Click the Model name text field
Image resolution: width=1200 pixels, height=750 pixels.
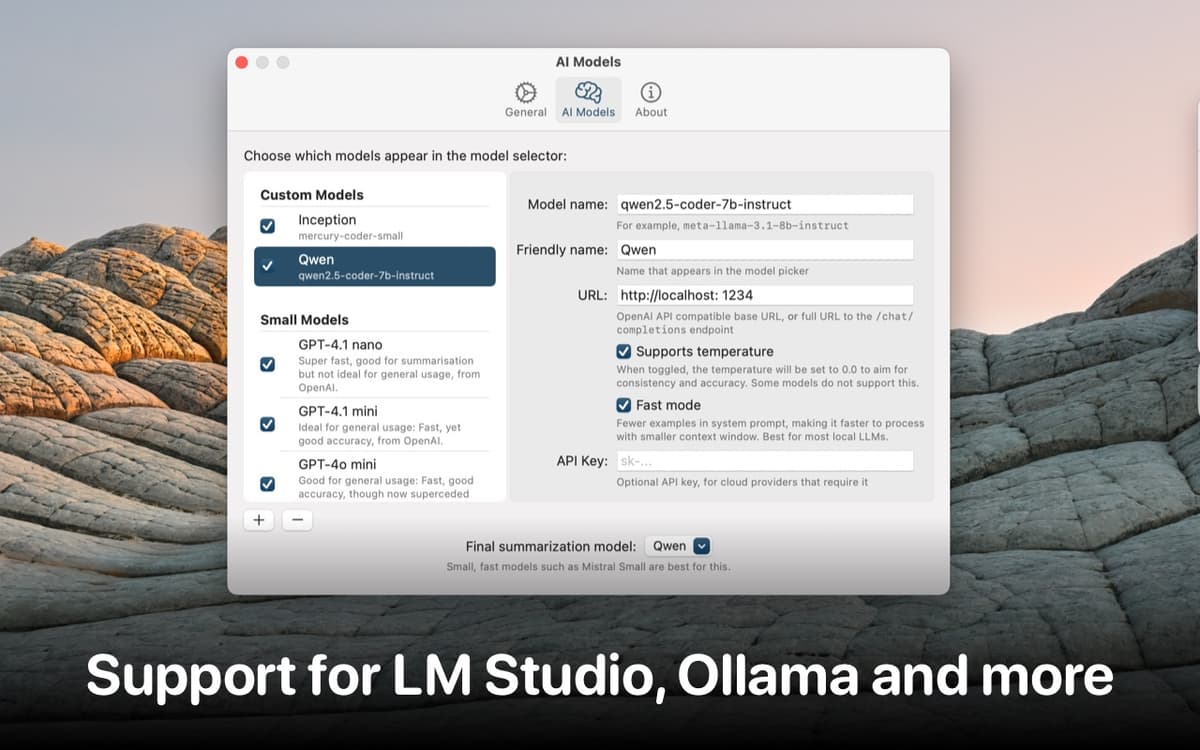click(764, 204)
